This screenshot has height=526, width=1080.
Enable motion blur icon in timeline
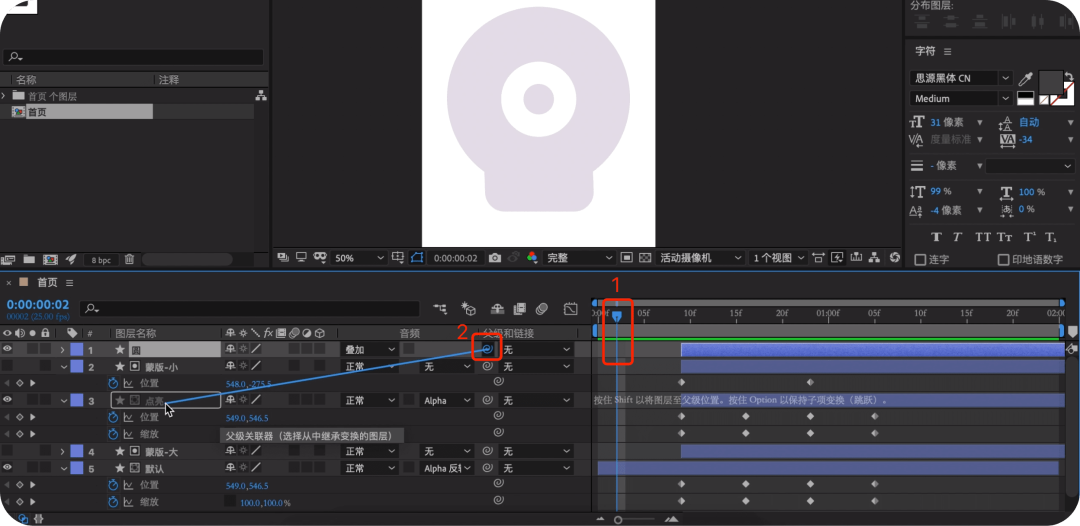pos(542,308)
